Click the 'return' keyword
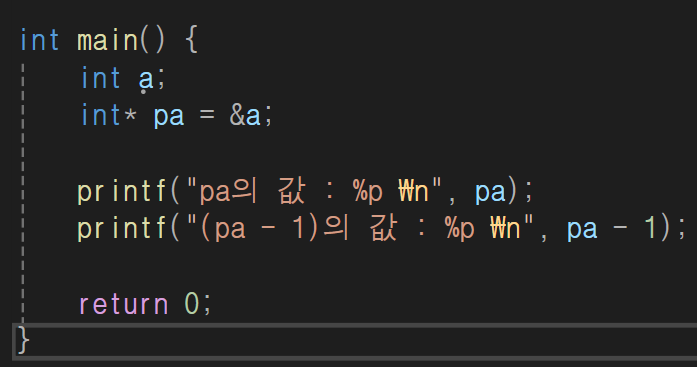This screenshot has height=367, width=697. pyautogui.click(x=124, y=304)
